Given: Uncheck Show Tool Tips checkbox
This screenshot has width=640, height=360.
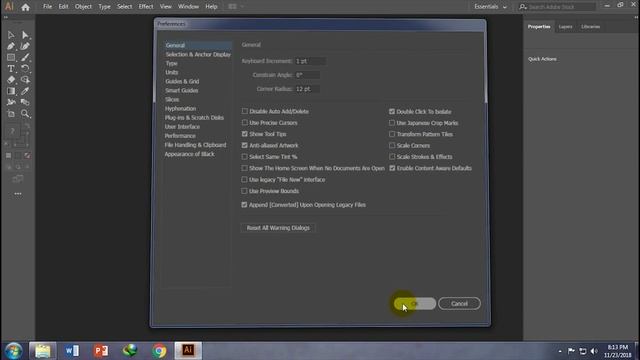Looking at the screenshot, I should coord(244,134).
